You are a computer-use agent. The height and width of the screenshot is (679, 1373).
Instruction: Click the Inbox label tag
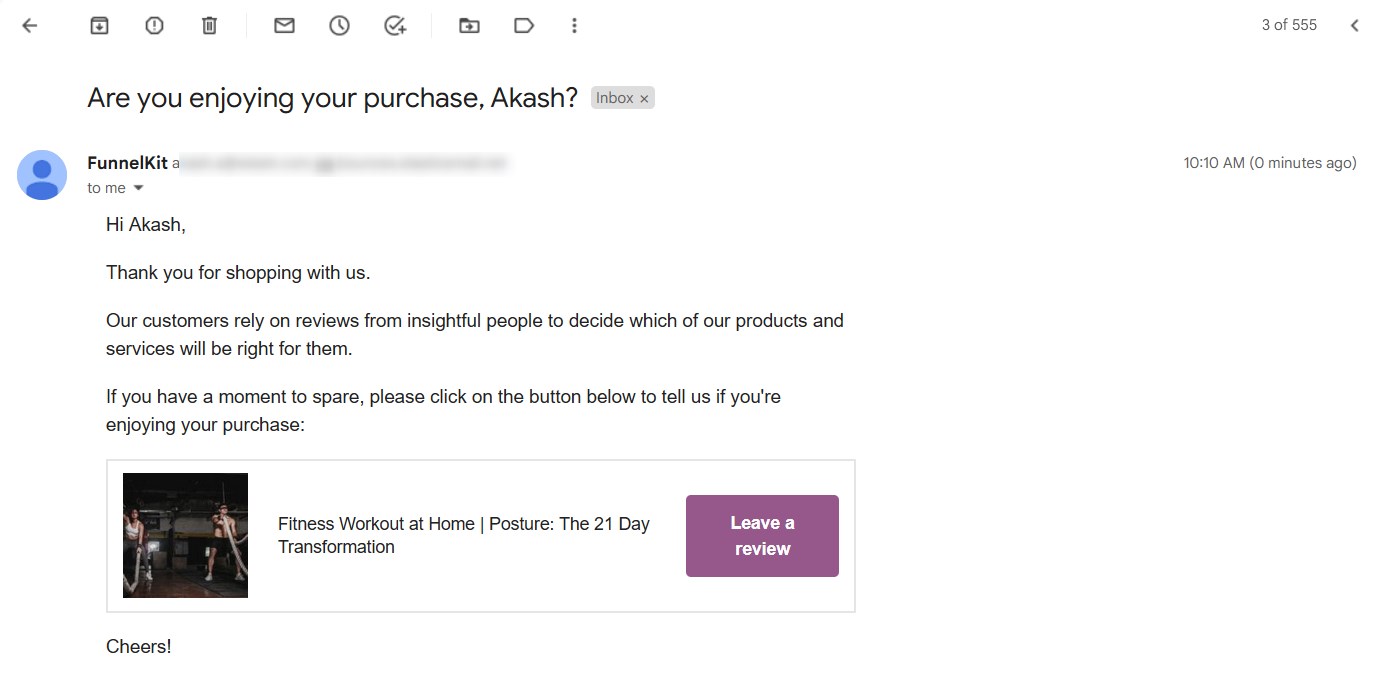(x=614, y=98)
